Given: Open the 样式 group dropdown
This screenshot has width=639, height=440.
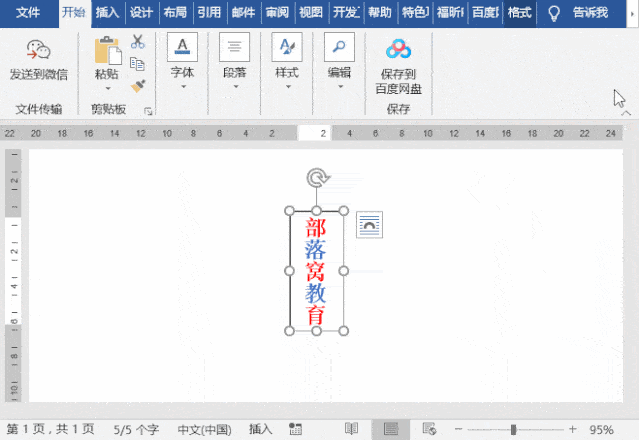Looking at the screenshot, I should point(287,61).
